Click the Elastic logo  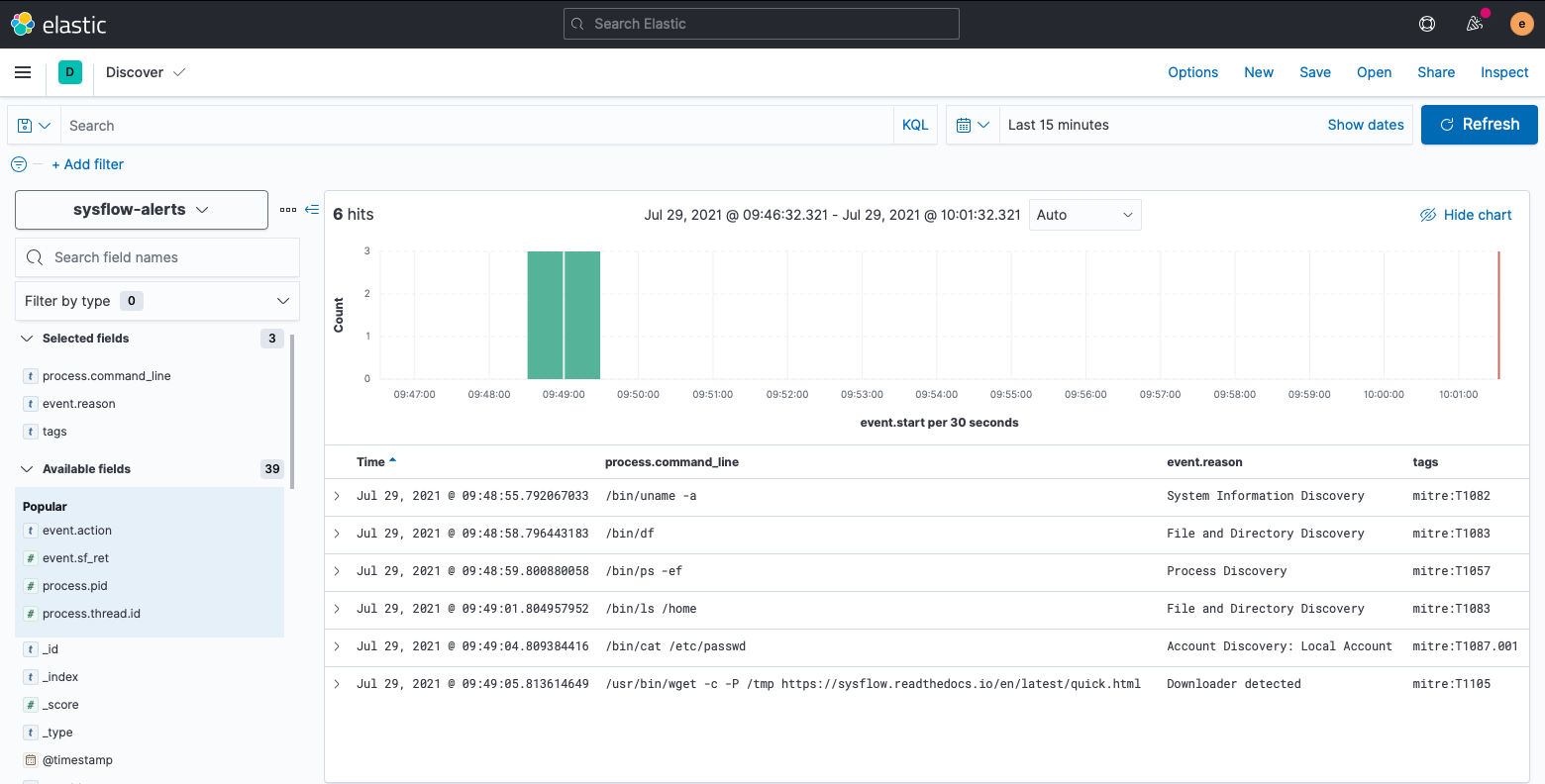[x=58, y=24]
